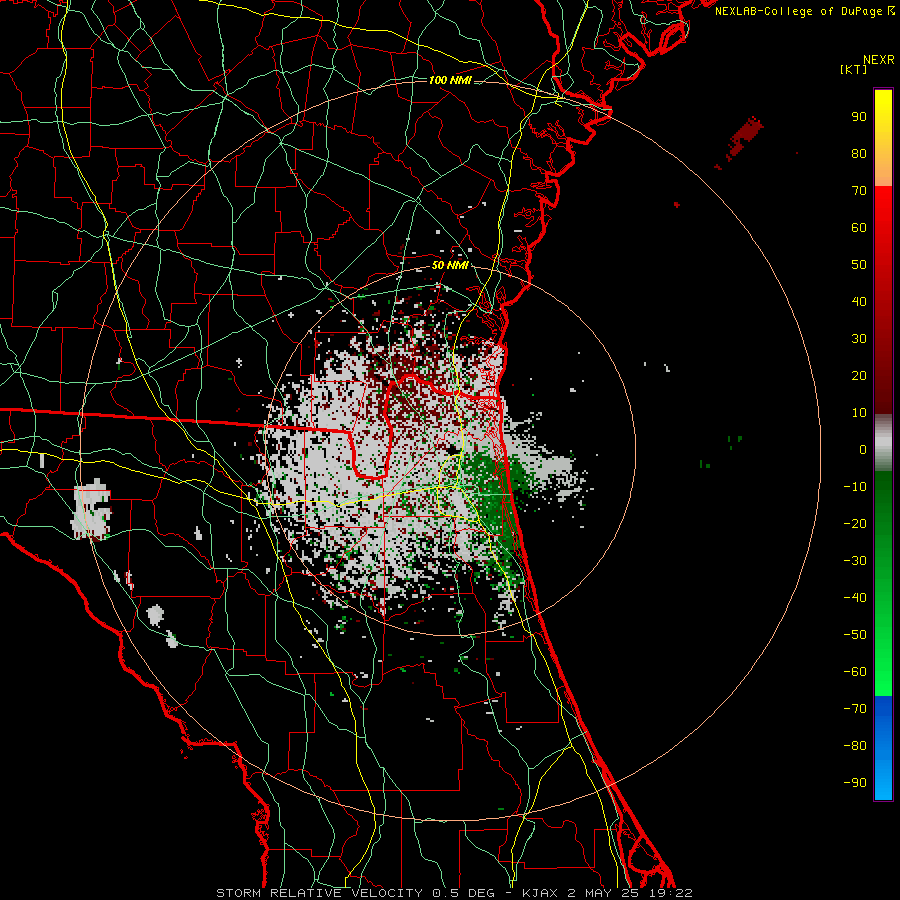Click the dark red echo streak offshore to the northeast

point(743,139)
